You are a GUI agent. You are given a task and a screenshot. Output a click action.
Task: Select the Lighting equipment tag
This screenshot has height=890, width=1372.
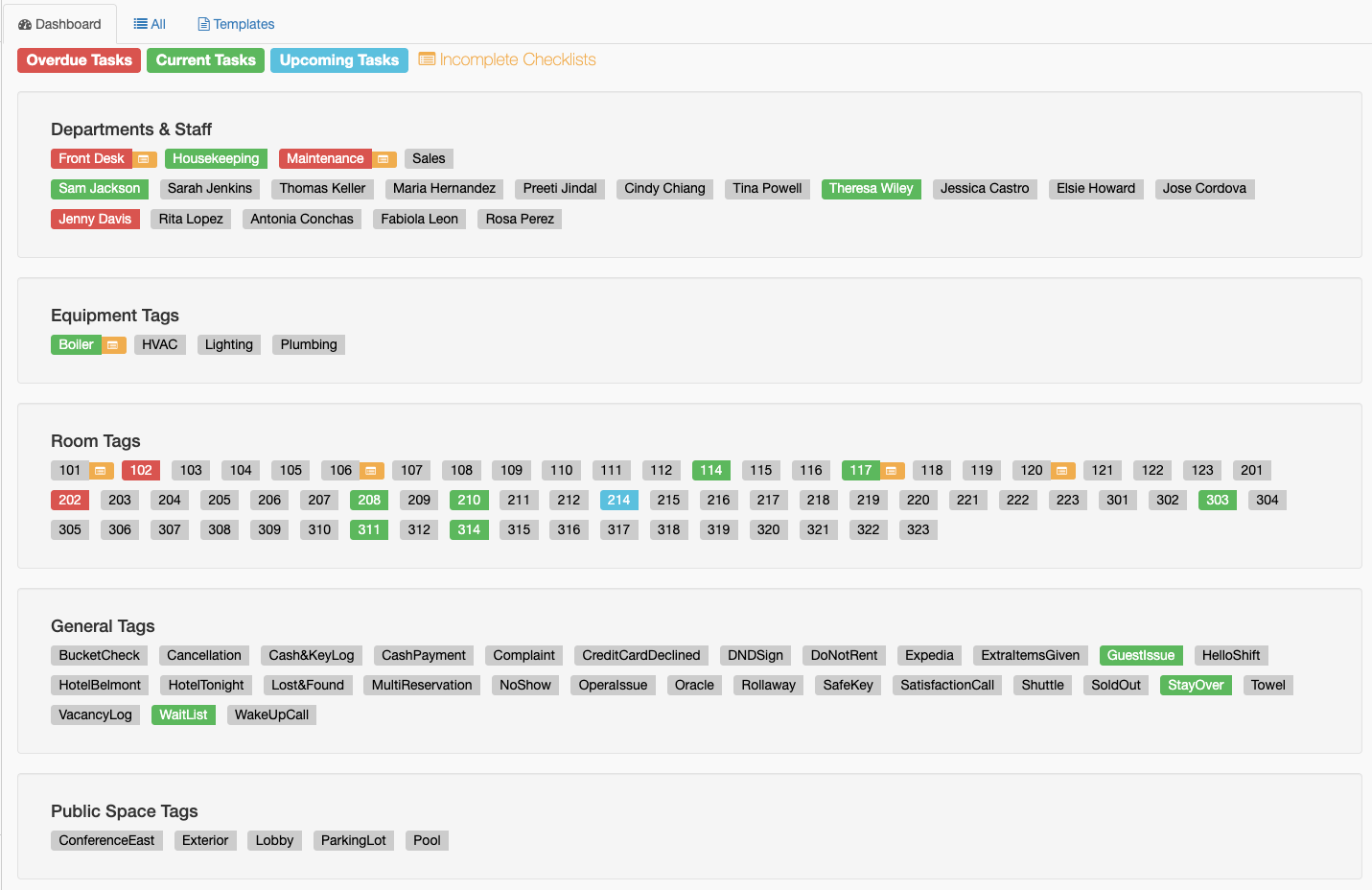point(229,345)
